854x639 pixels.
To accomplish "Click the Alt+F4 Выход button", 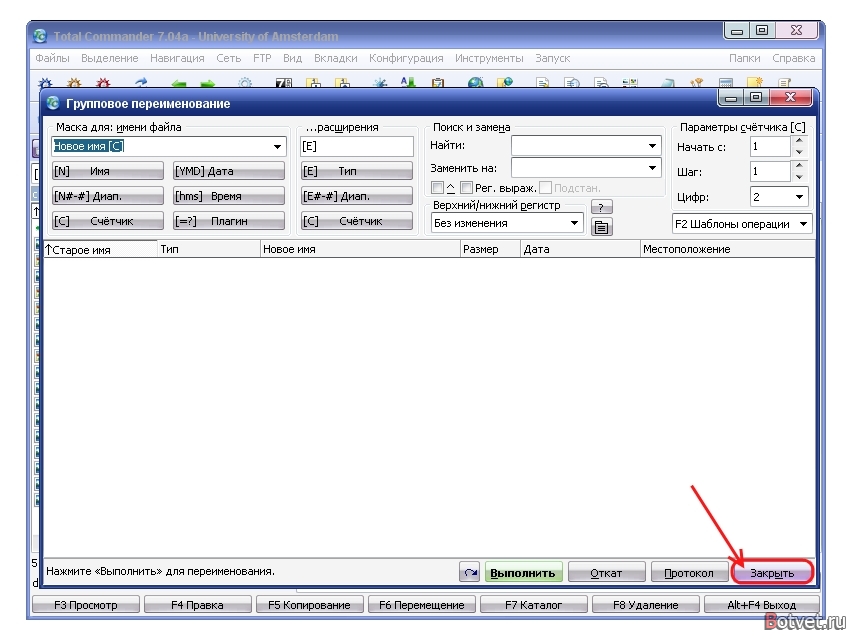I will click(761, 605).
